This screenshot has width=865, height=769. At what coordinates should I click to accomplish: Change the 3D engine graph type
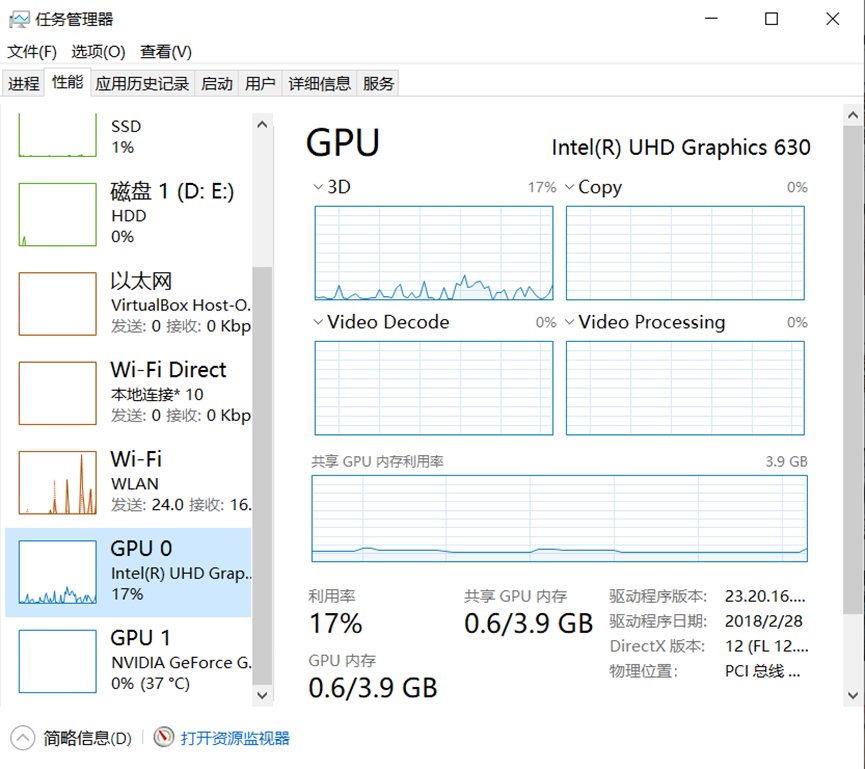click(318, 187)
